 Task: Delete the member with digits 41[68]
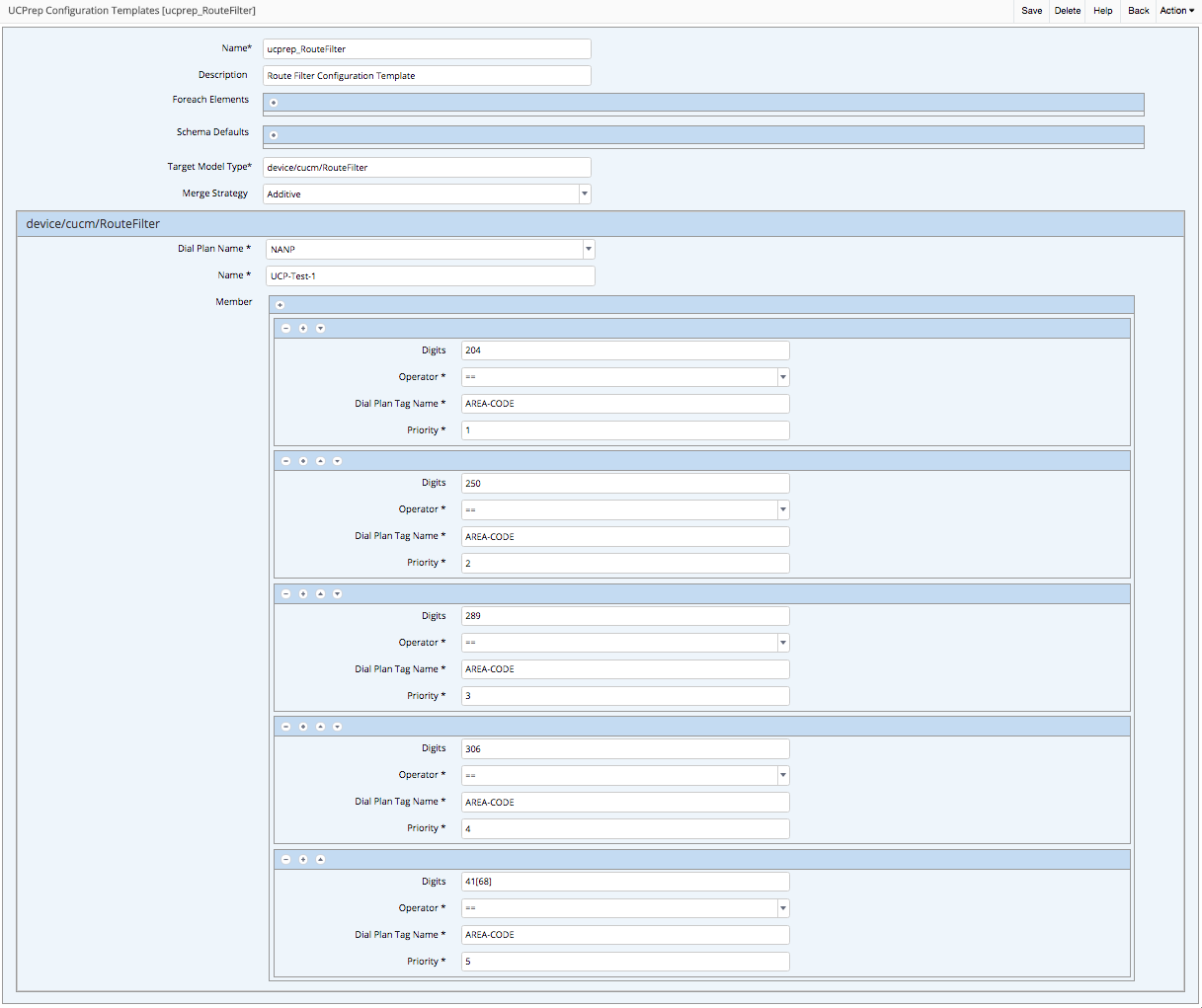pyautogui.click(x=286, y=860)
